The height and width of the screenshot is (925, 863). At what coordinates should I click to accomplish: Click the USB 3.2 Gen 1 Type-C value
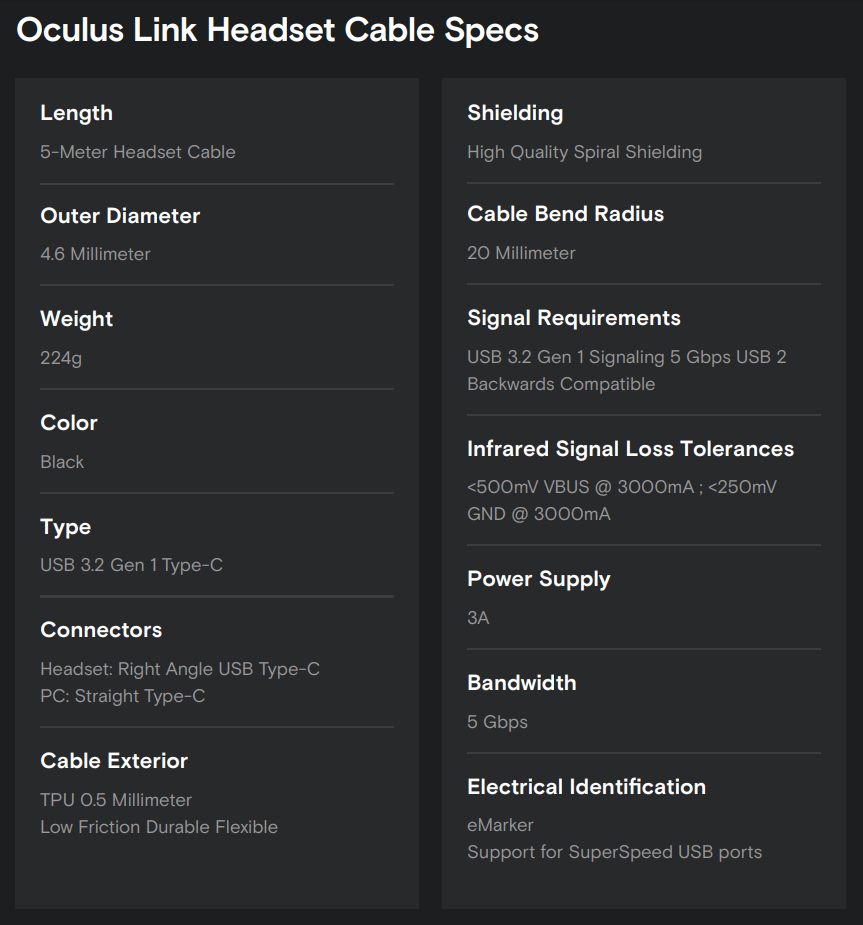(131, 565)
